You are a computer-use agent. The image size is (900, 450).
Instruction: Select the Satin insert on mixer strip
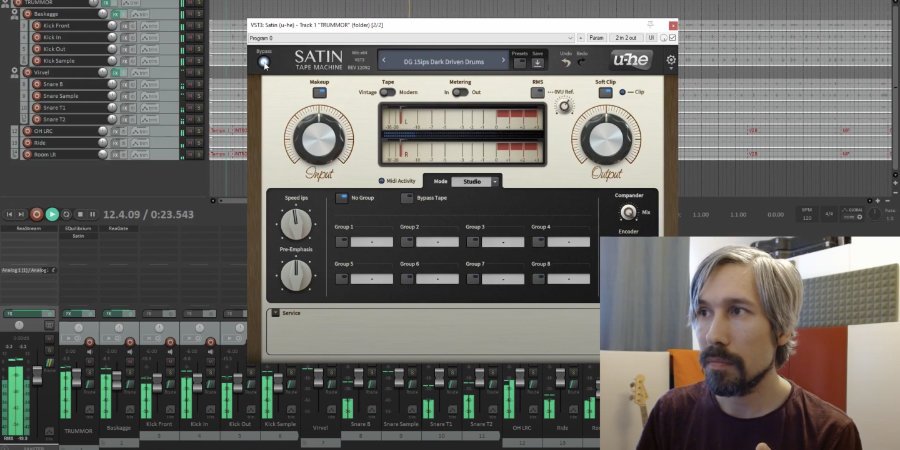[x=79, y=236]
